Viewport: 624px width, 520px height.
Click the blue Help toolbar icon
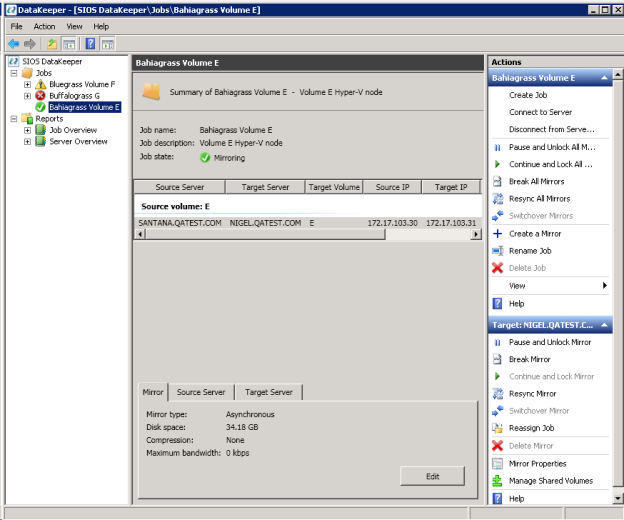(91, 43)
